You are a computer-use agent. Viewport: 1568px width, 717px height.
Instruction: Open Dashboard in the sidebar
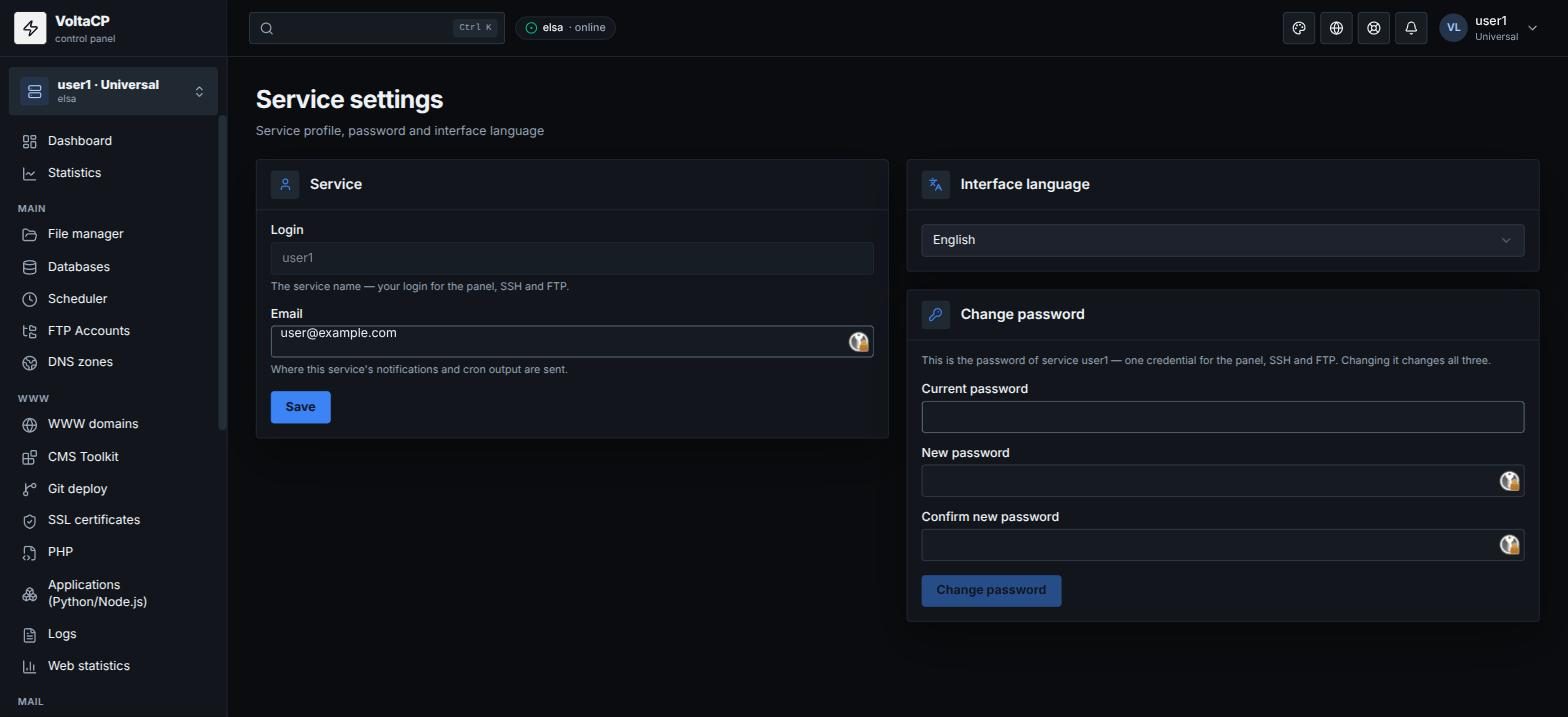click(x=113, y=141)
